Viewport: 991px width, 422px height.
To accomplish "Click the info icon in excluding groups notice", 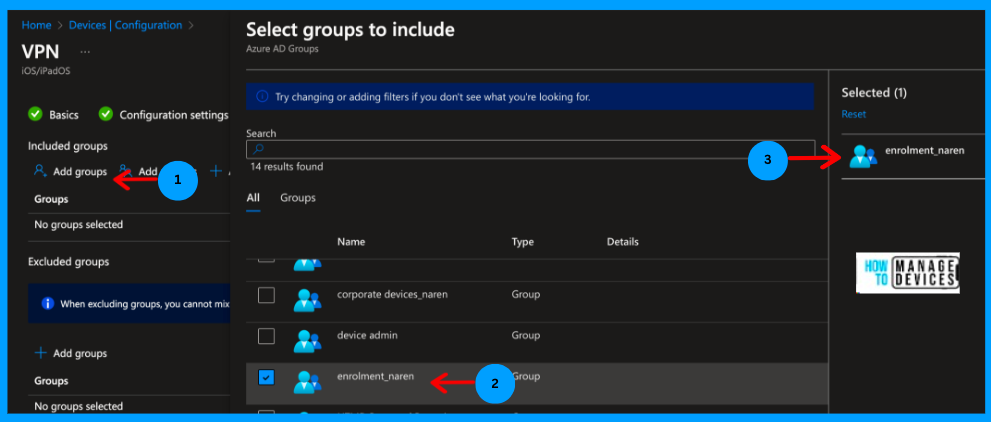I will [47, 303].
